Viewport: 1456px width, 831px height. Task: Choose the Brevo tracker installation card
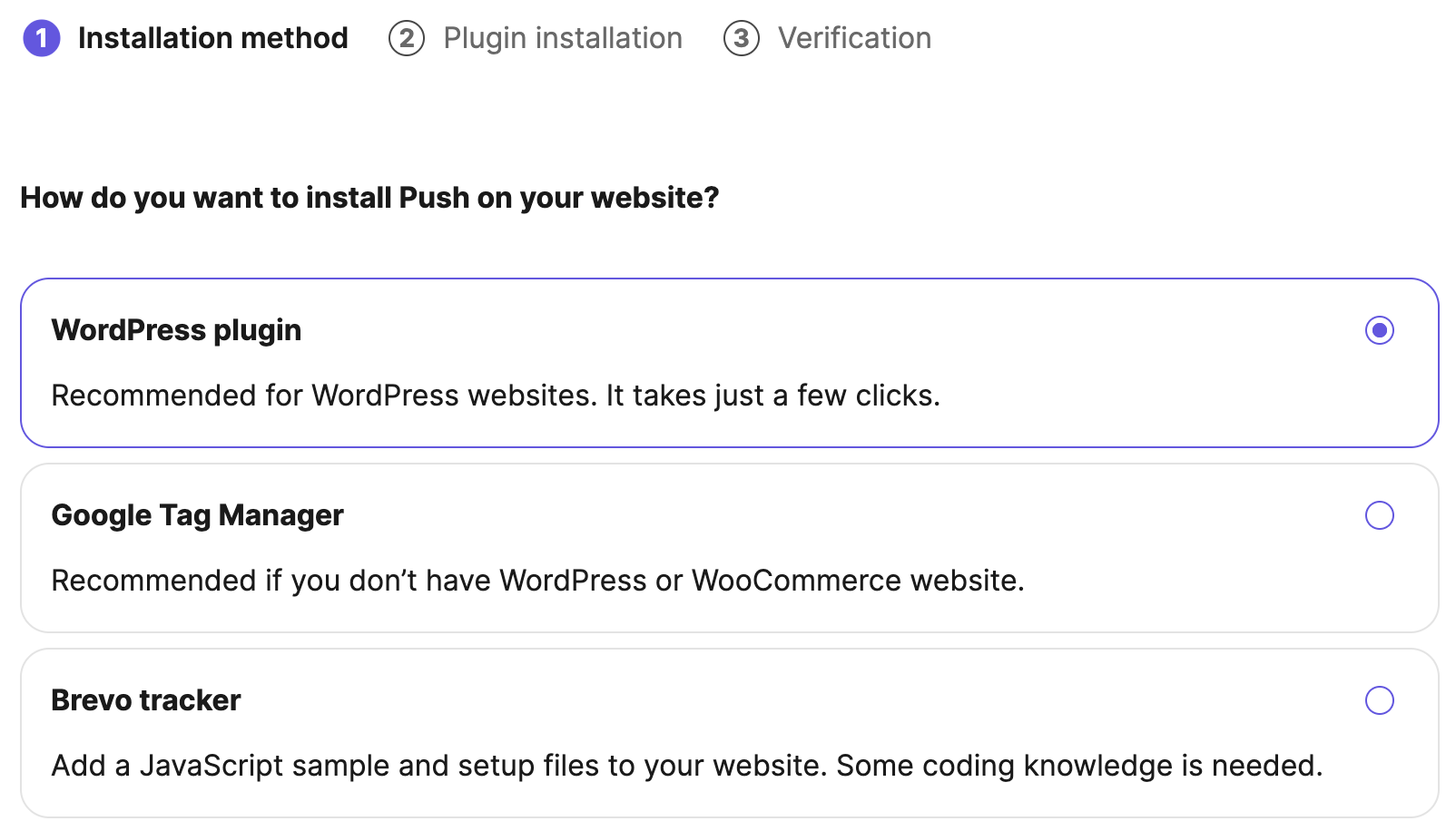726,731
